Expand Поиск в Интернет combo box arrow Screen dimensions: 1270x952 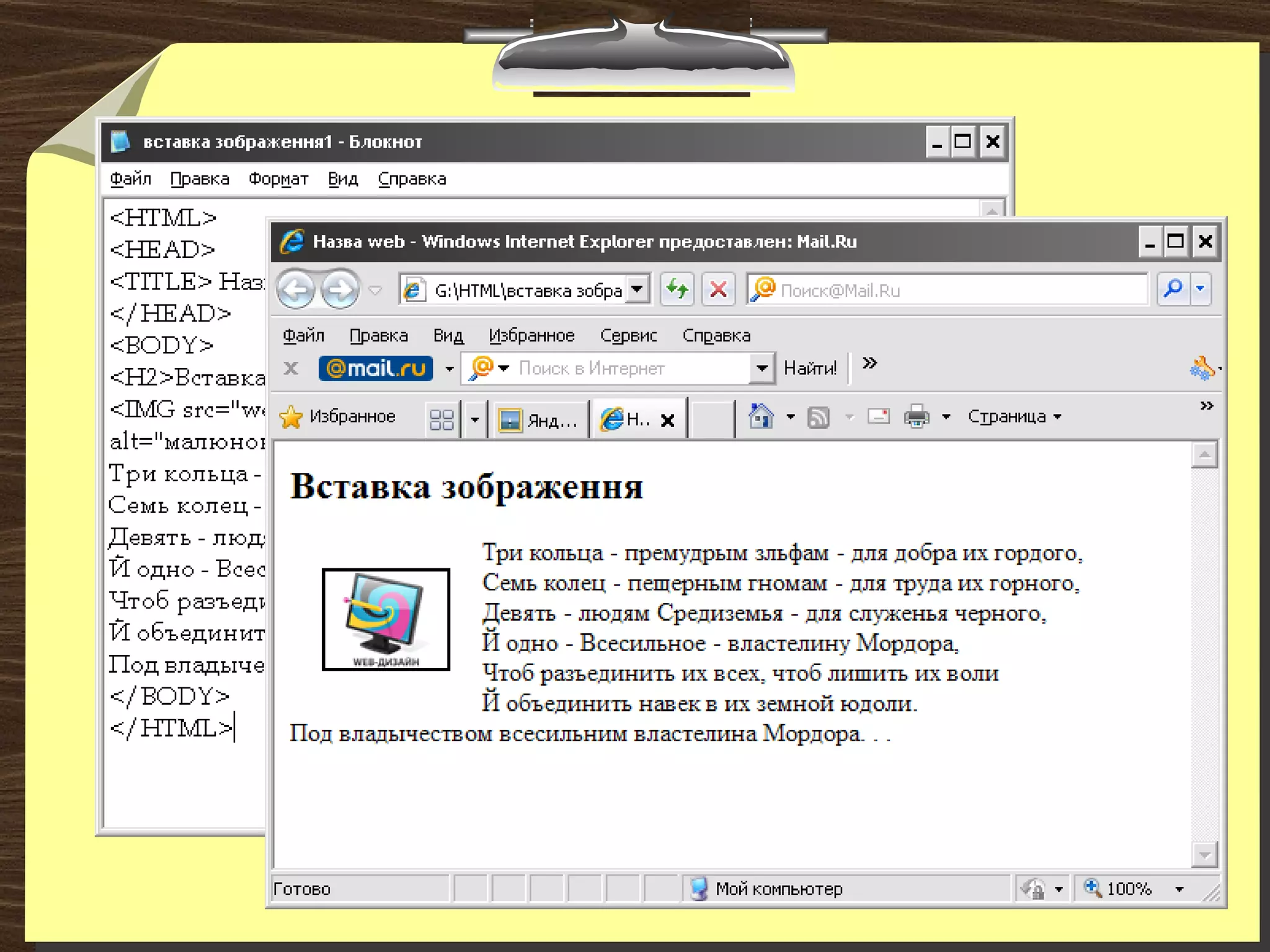[x=762, y=369]
